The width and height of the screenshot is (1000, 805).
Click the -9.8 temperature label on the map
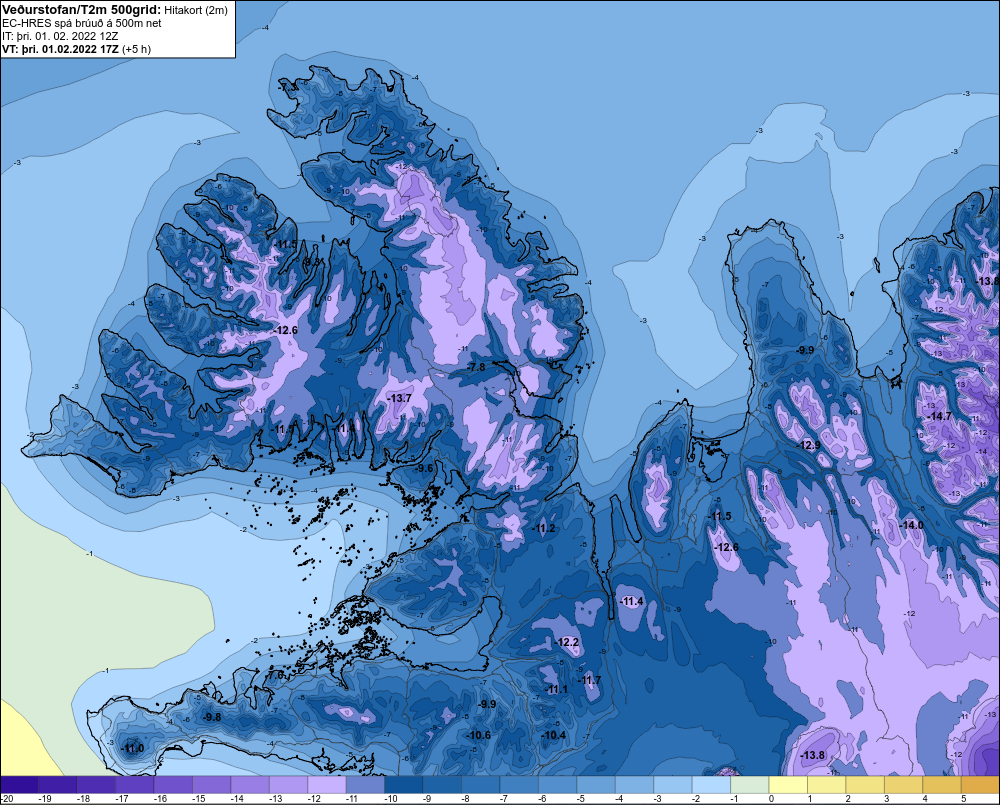point(211,717)
